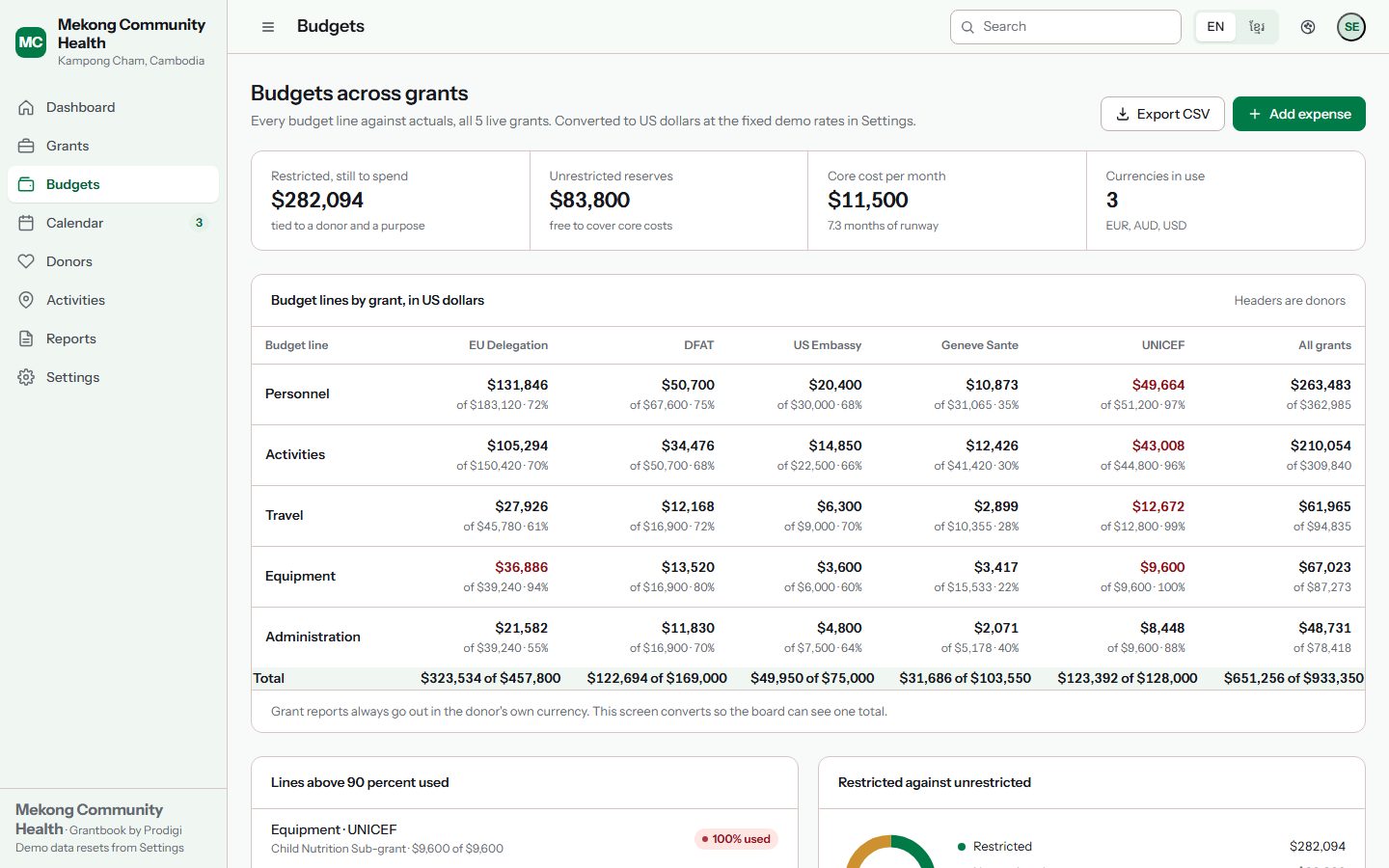The width and height of the screenshot is (1389, 868).
Task: Click the Dashboard home icon
Action: click(x=26, y=107)
